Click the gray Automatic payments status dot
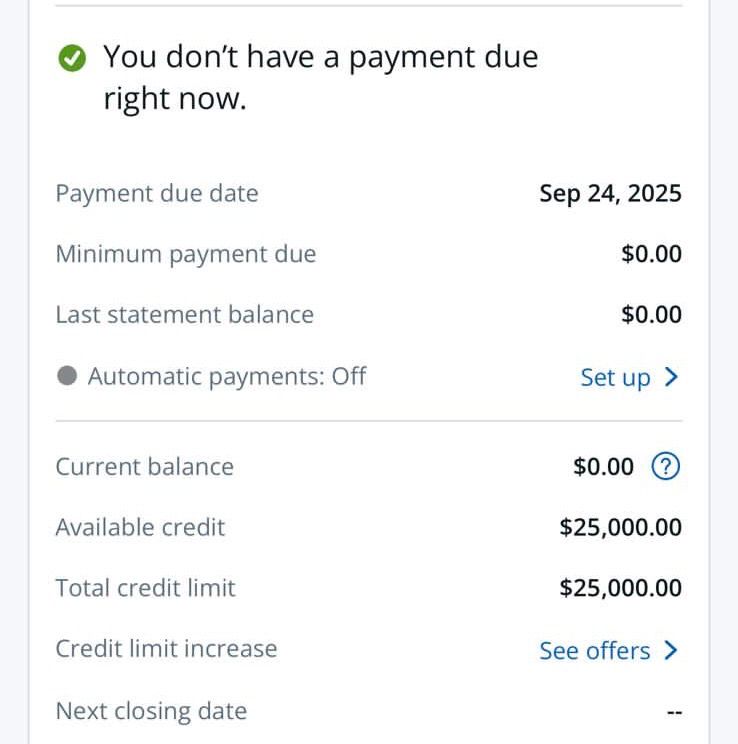Image resolution: width=738 pixels, height=744 pixels. pyautogui.click(x=67, y=376)
